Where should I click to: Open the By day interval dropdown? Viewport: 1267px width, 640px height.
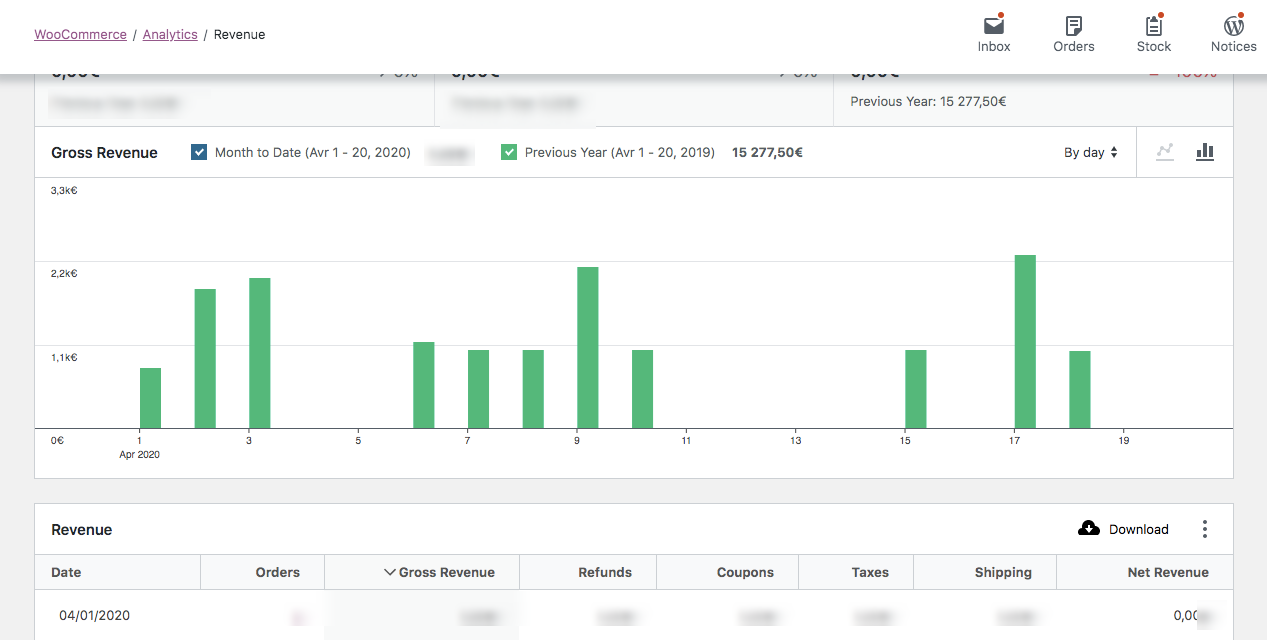[1090, 153]
